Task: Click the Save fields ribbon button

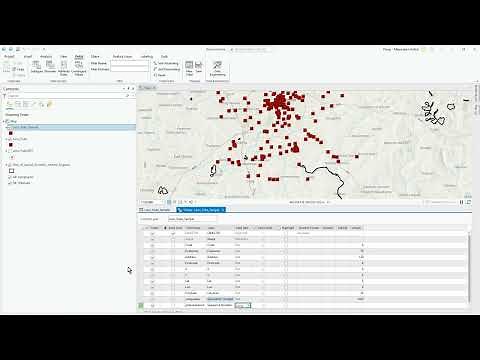Action: pos(199,67)
